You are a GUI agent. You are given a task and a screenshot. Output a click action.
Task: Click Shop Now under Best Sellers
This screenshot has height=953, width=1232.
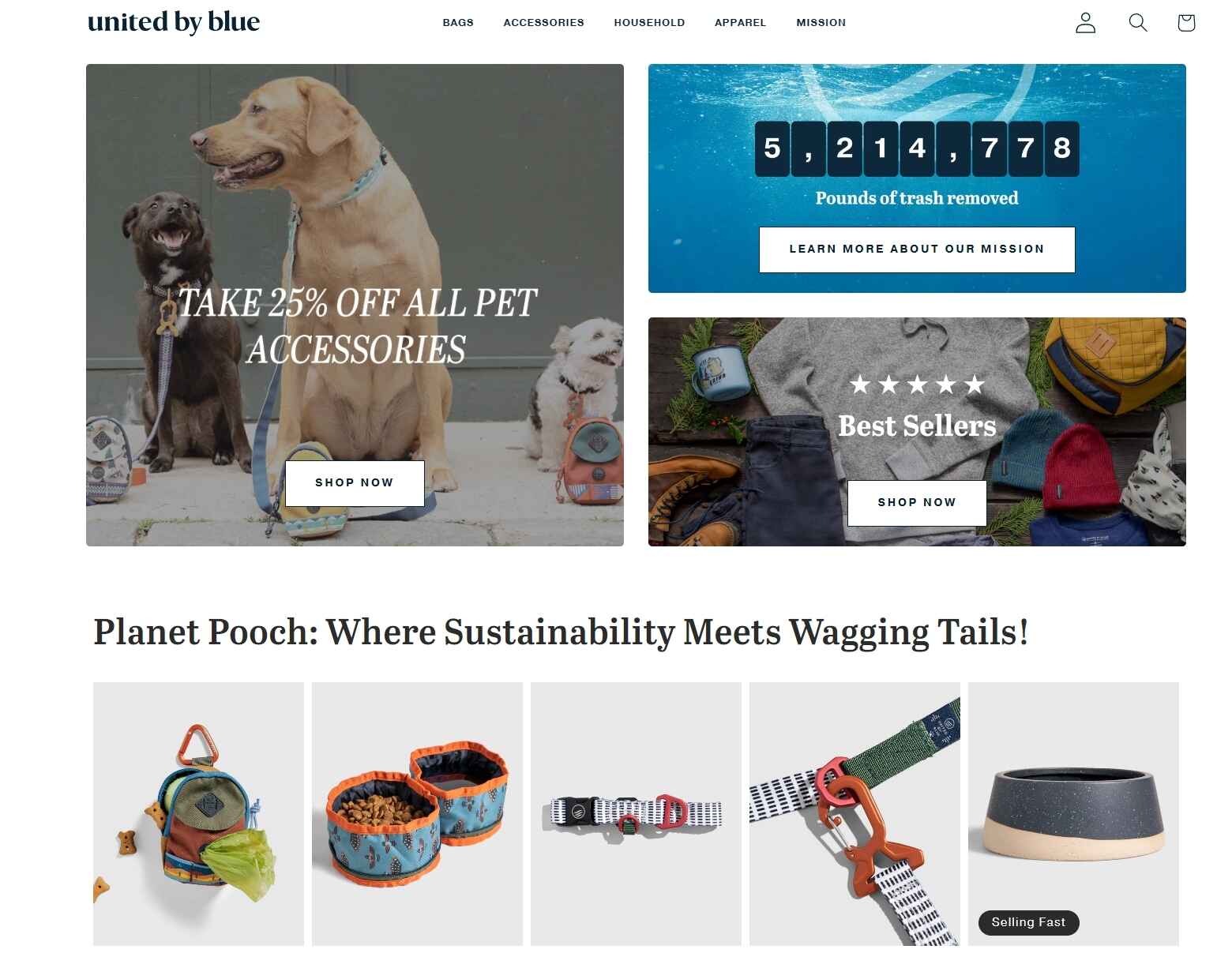tap(917, 503)
